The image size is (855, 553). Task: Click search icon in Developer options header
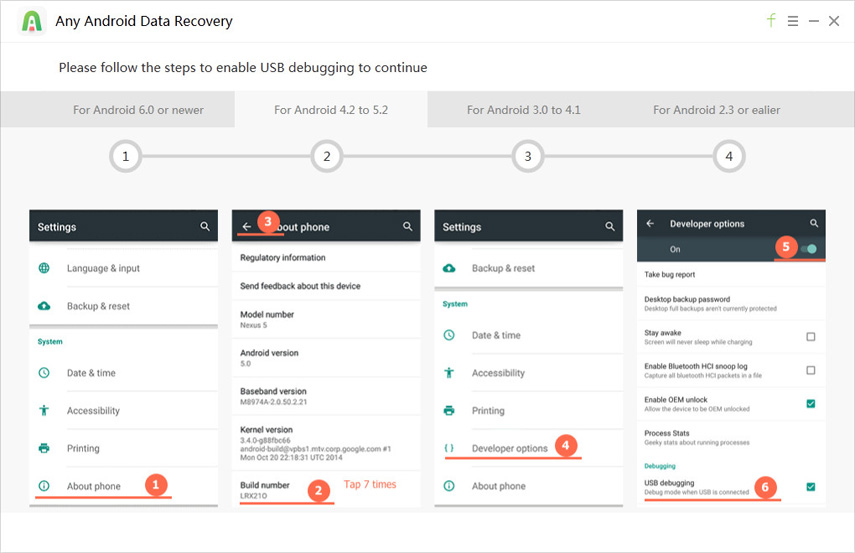click(814, 224)
